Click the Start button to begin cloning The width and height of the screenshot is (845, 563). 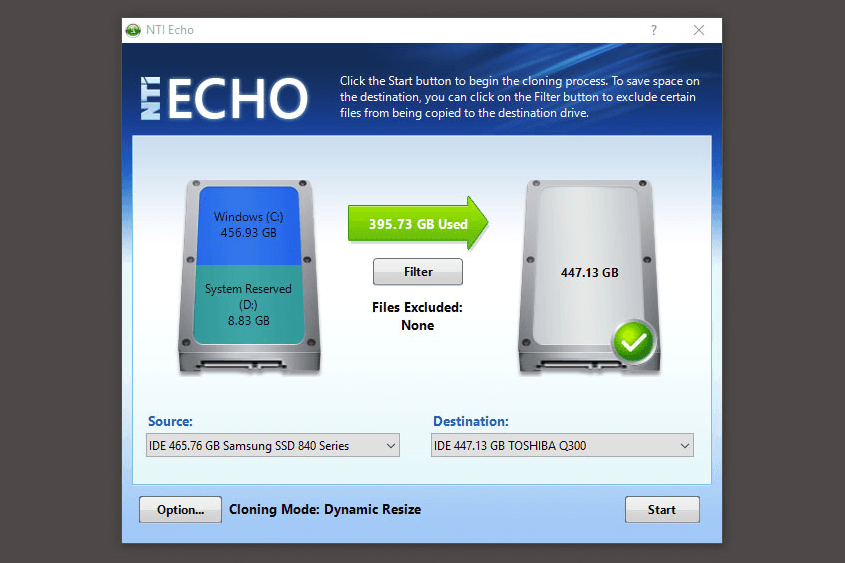[x=662, y=510]
